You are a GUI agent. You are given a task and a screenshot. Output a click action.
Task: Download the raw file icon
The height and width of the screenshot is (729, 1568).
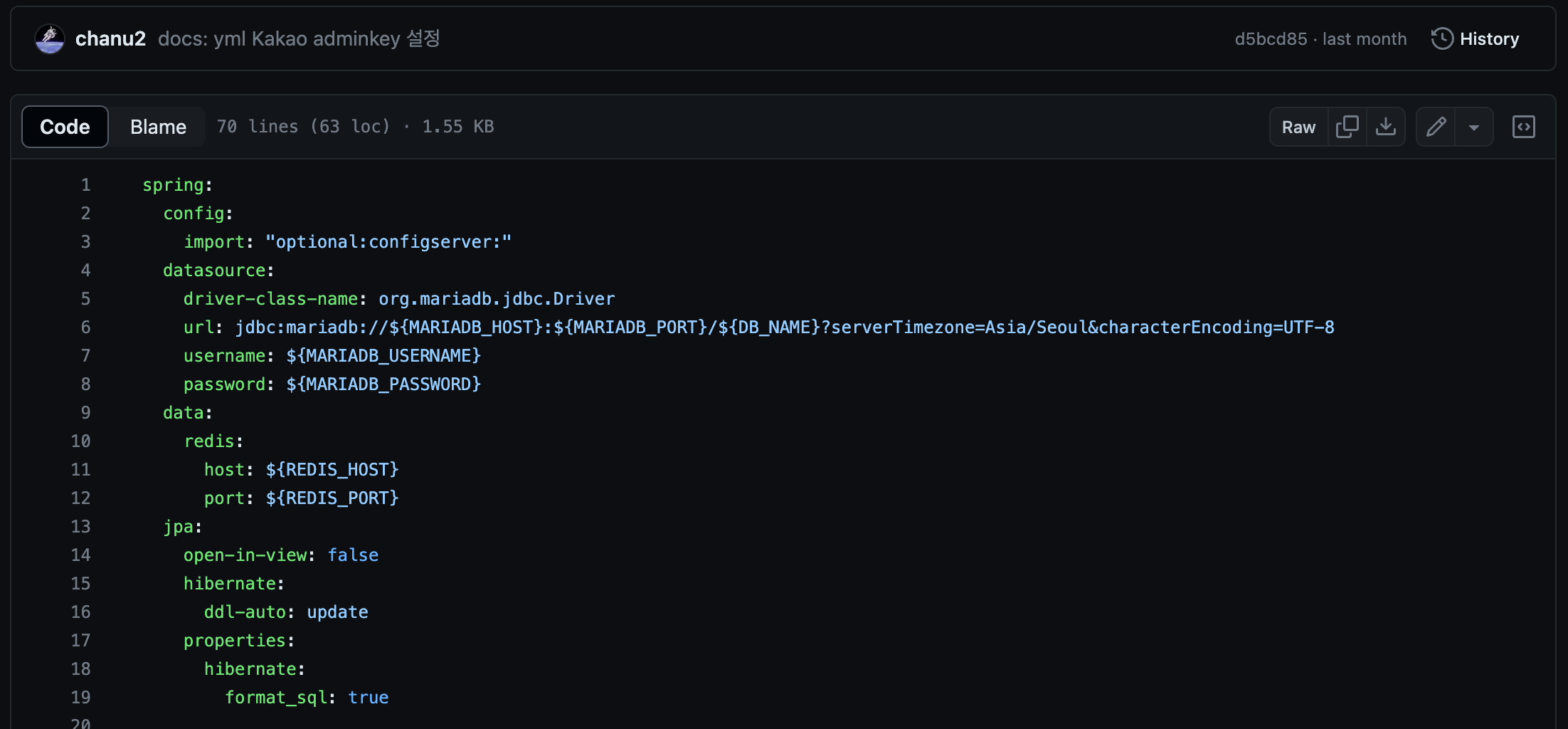click(x=1385, y=127)
